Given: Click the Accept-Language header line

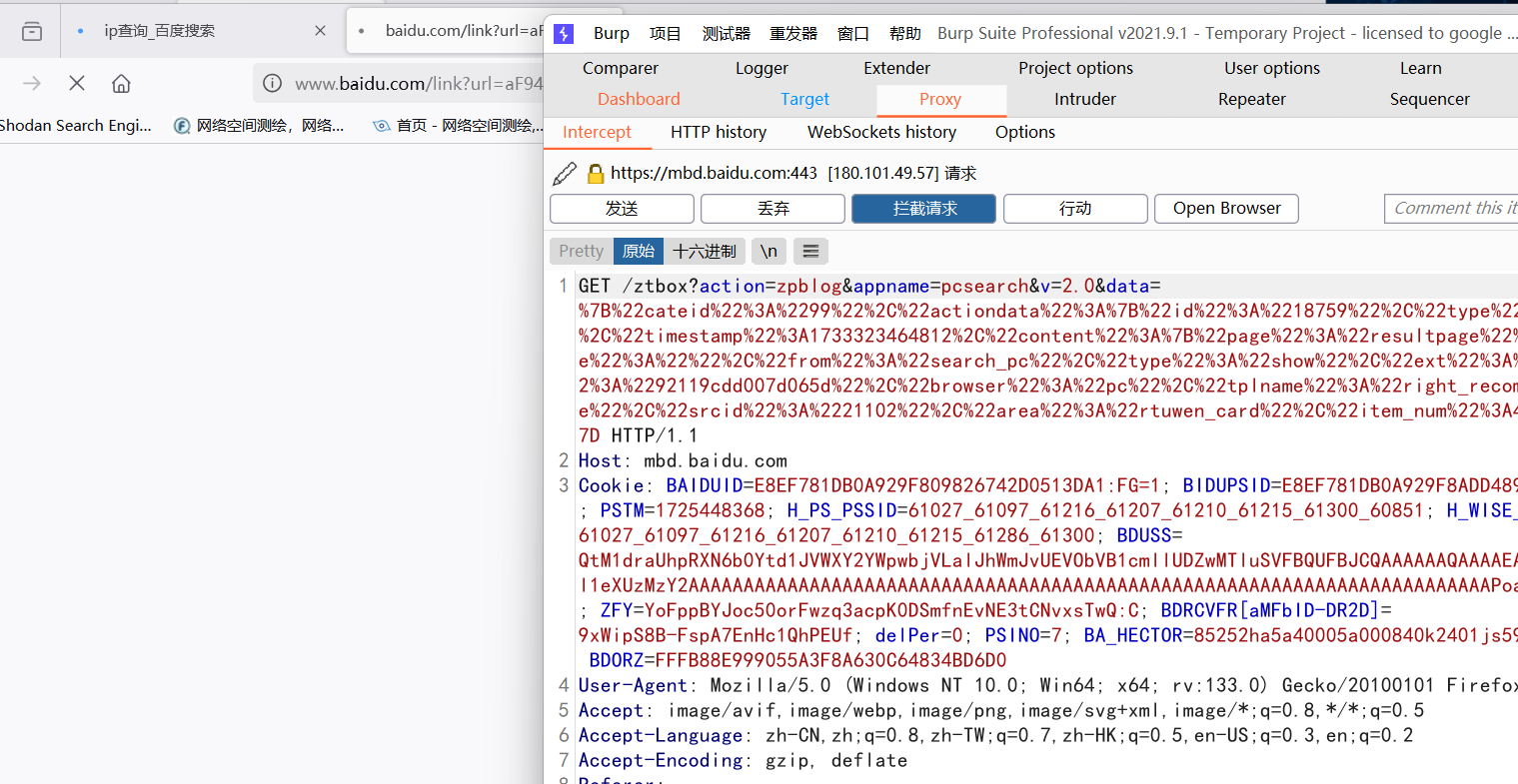Looking at the screenshot, I should click(x=995, y=736).
